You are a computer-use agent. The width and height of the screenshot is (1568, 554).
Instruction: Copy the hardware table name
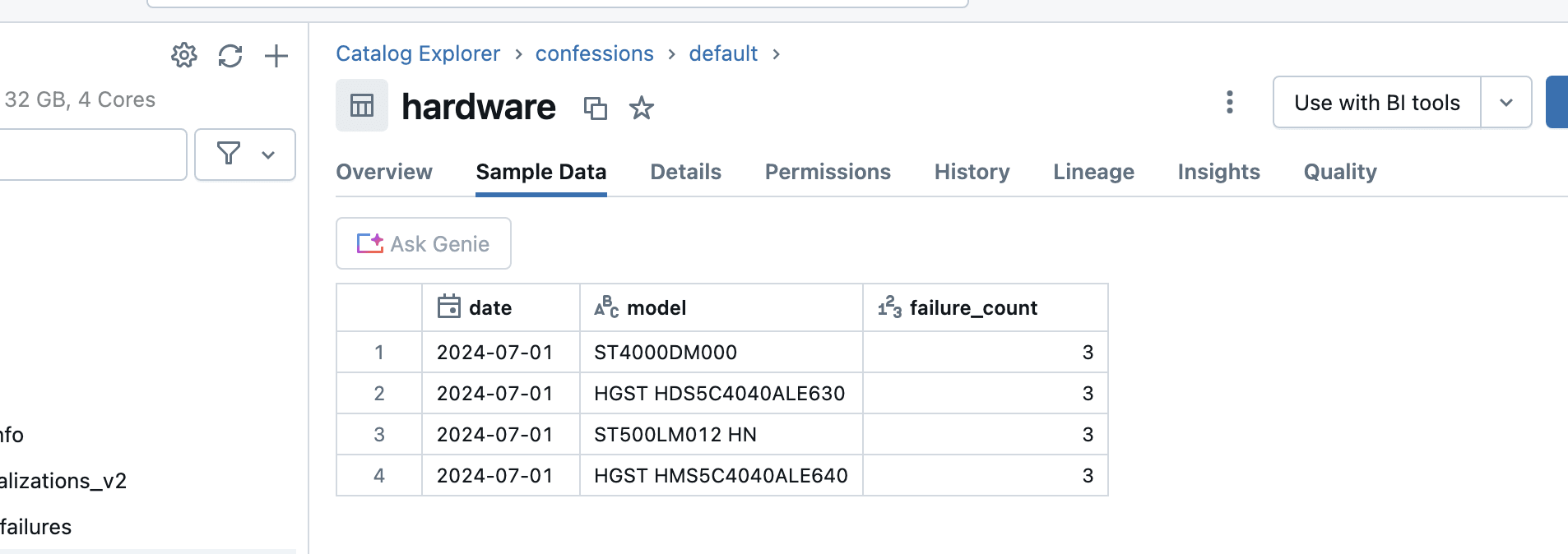click(596, 108)
